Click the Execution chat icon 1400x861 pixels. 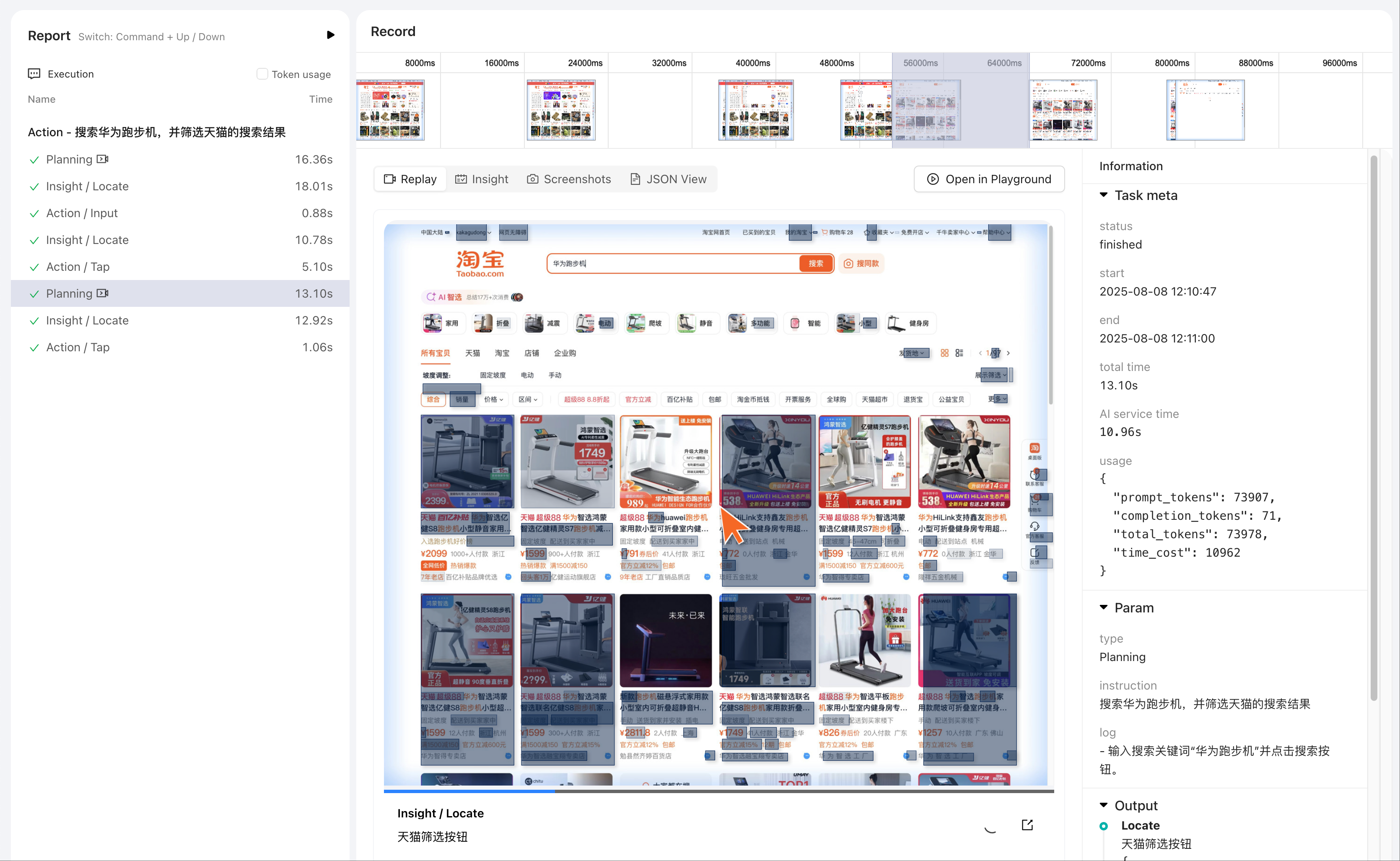34,74
